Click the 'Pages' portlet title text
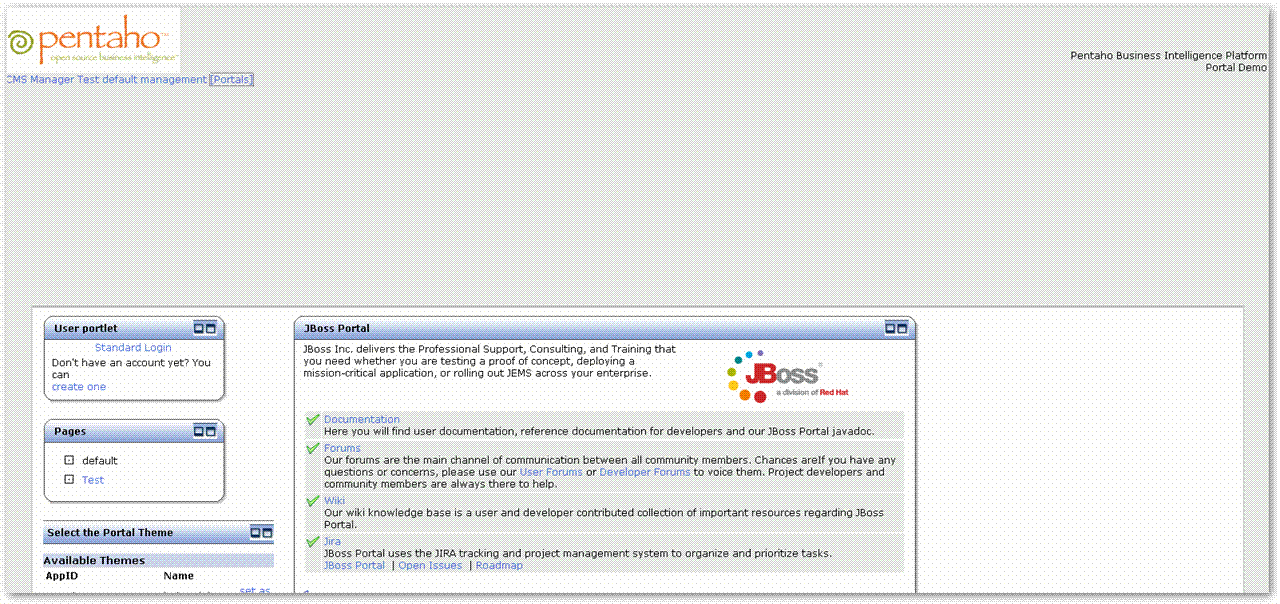 pyautogui.click(x=70, y=432)
